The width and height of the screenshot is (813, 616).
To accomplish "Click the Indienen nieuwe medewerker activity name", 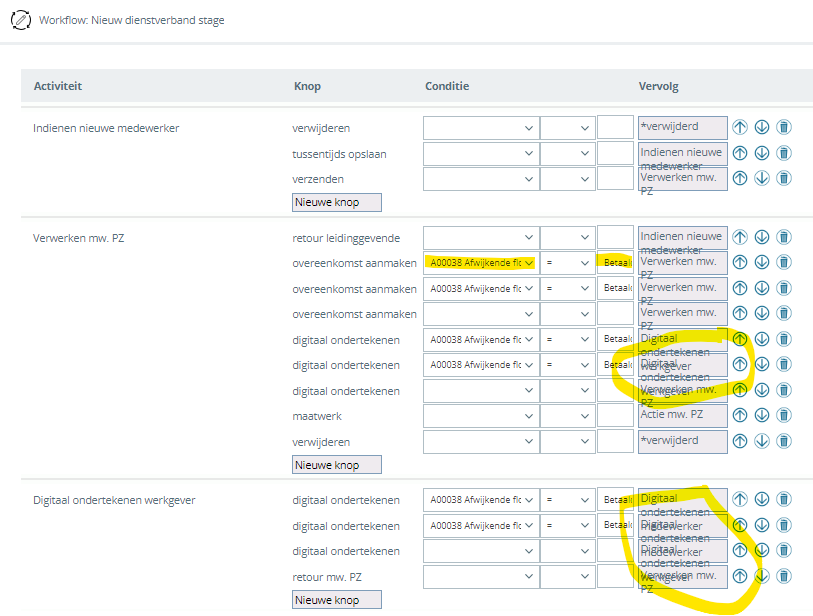I will click(106, 128).
